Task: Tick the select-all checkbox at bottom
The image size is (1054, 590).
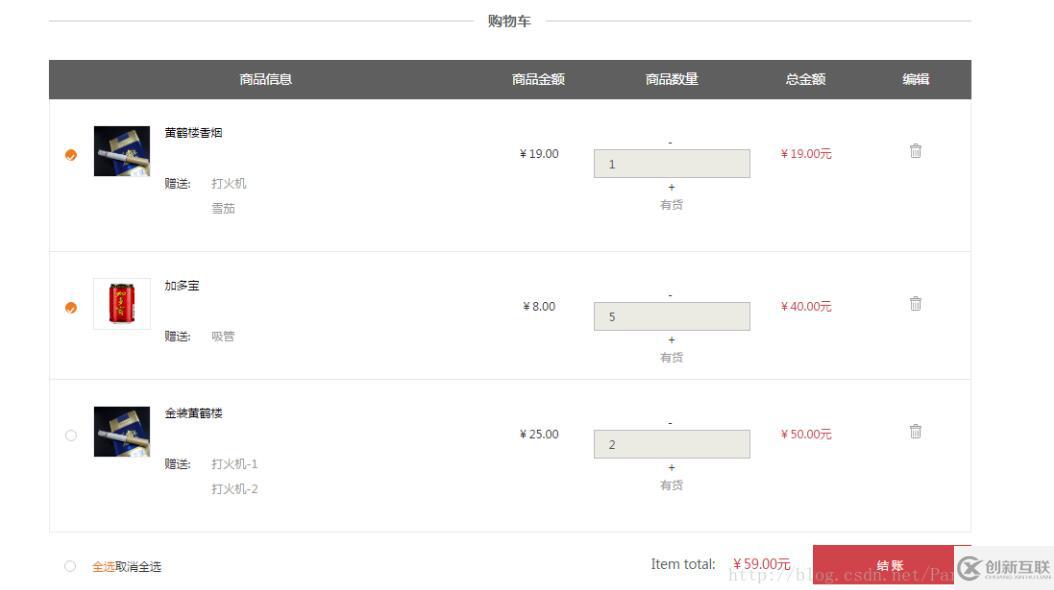Action: [70, 566]
